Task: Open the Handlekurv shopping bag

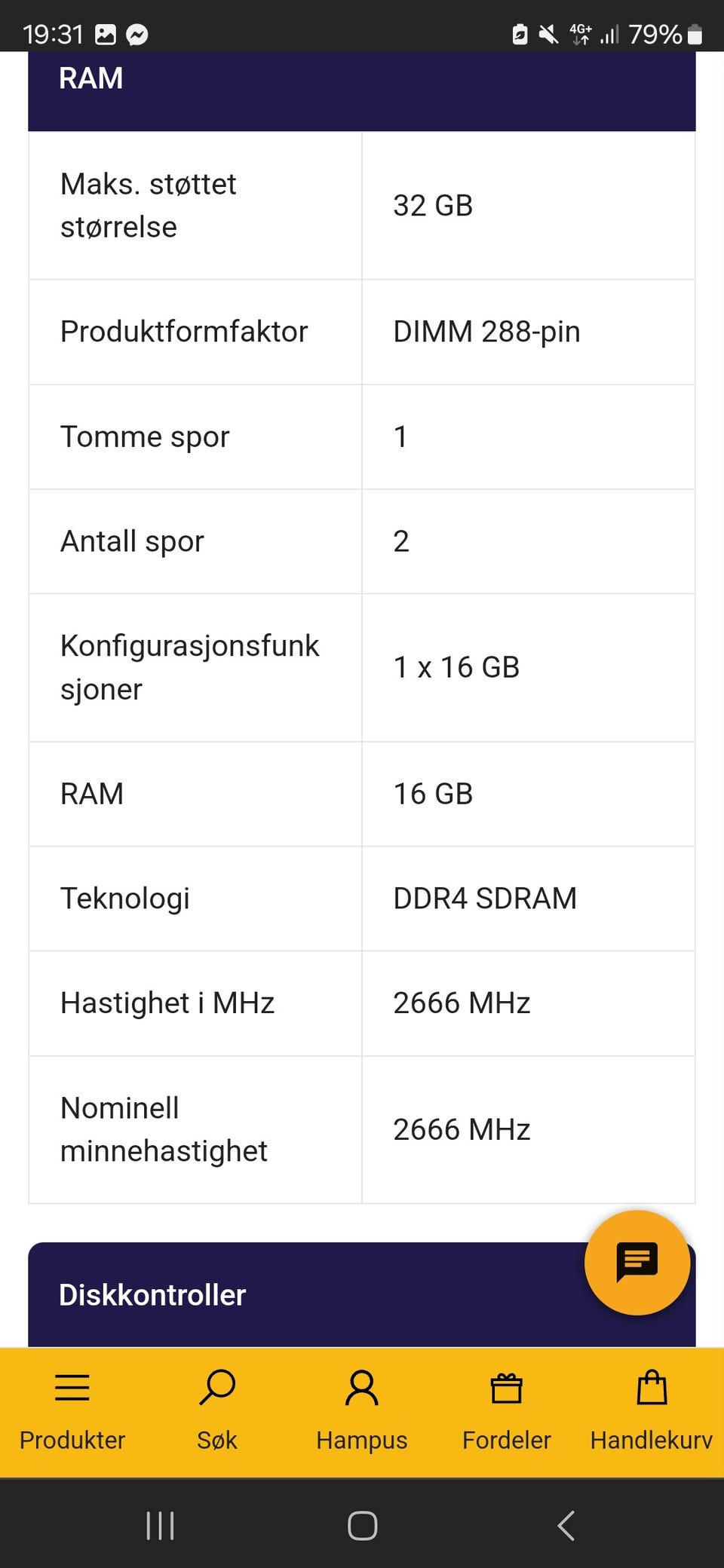Action: 652,1387
